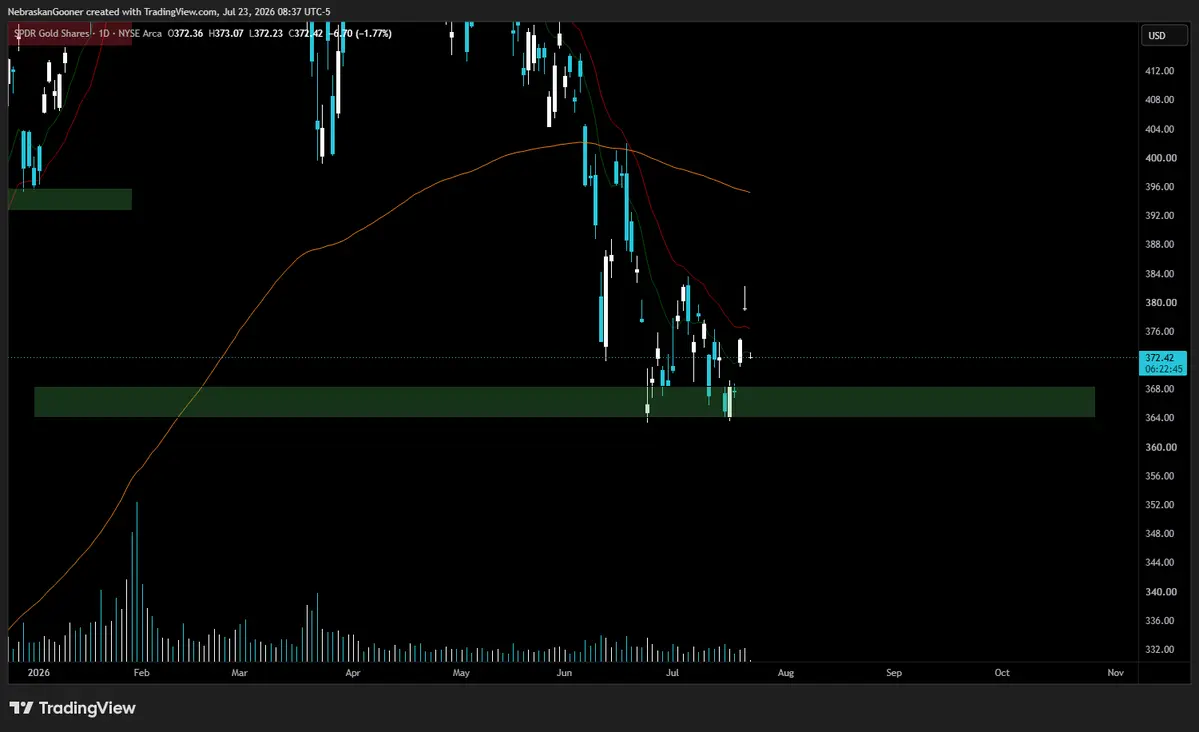
Task: Click the low value L372.23
Action: pos(265,34)
